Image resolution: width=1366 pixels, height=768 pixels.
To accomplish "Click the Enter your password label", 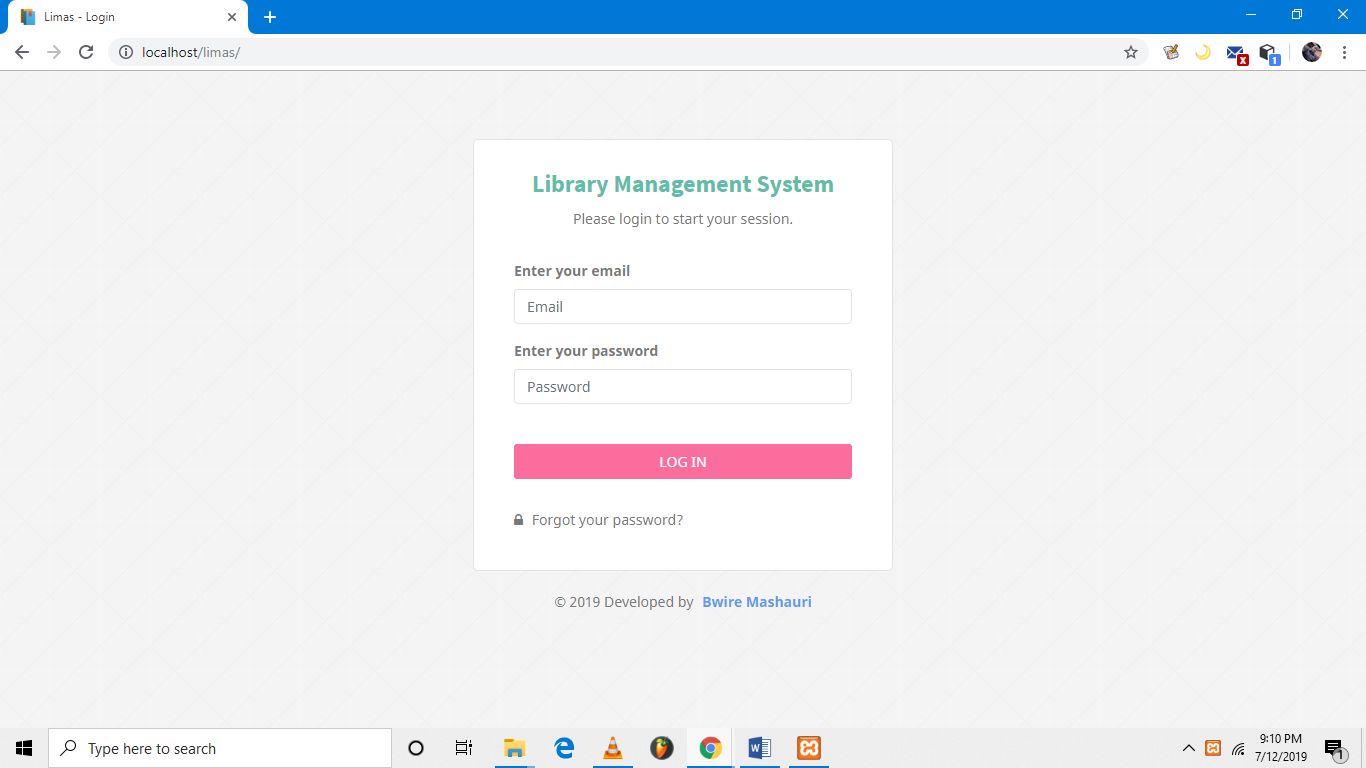I will (x=586, y=351).
